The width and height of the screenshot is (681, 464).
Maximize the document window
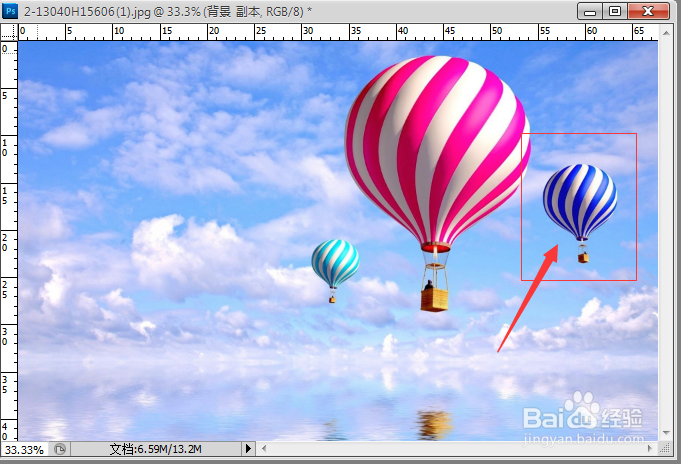(615, 11)
